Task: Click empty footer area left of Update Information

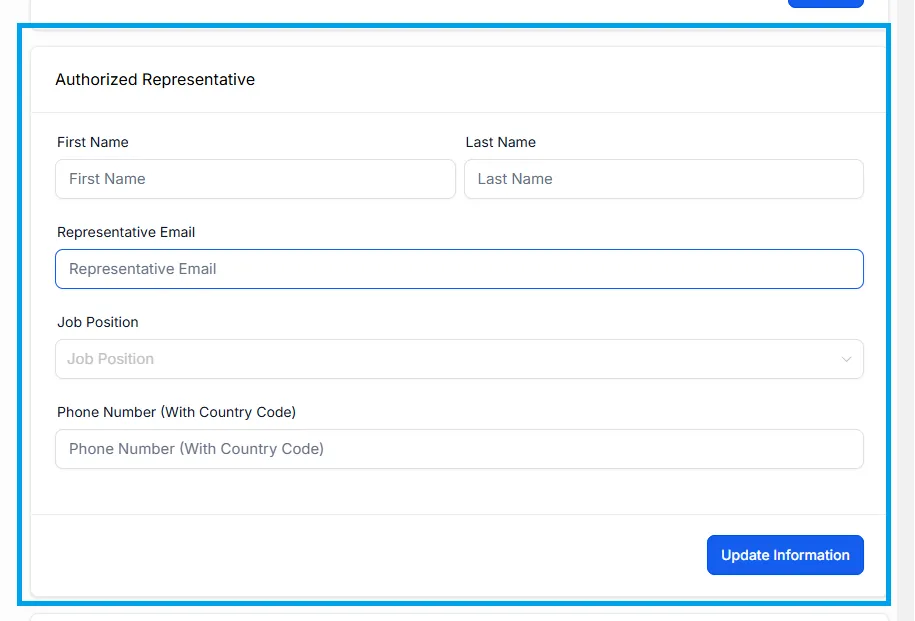Action: click(x=368, y=555)
